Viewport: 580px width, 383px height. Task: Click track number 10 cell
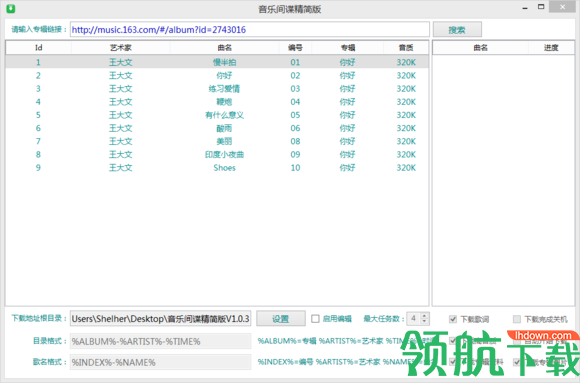tap(295, 168)
